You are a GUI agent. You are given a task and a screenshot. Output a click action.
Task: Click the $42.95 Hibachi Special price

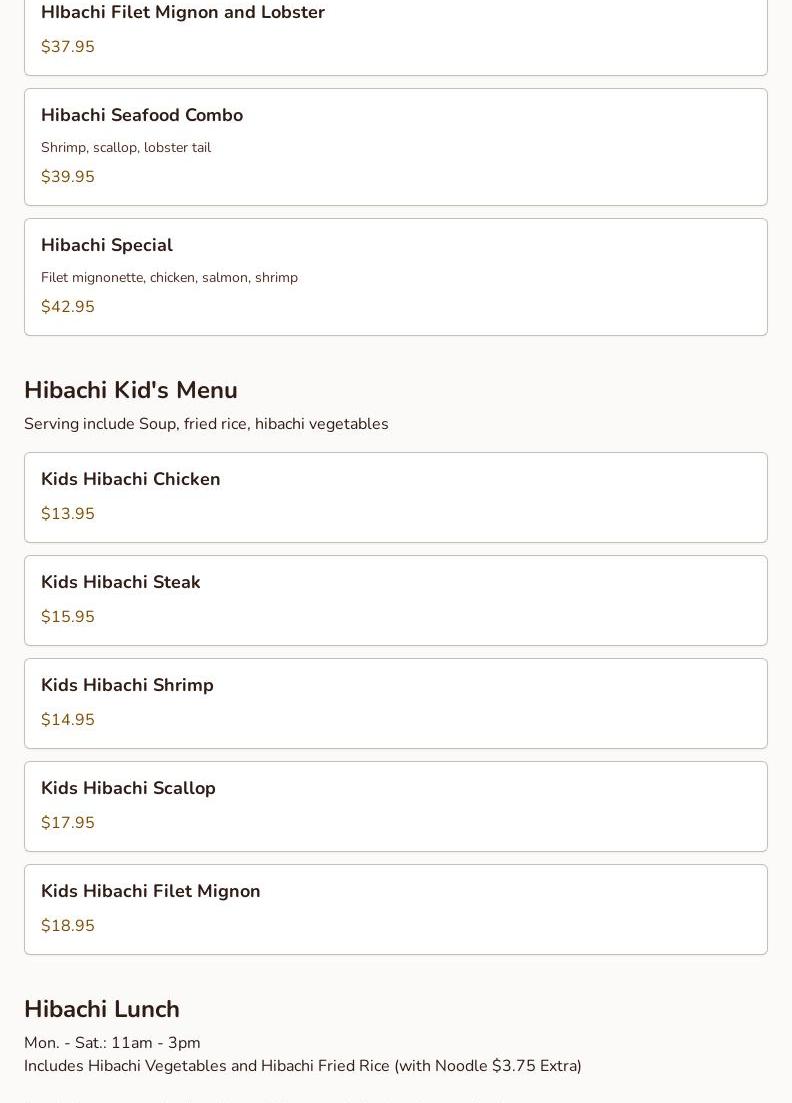[x=68, y=307]
